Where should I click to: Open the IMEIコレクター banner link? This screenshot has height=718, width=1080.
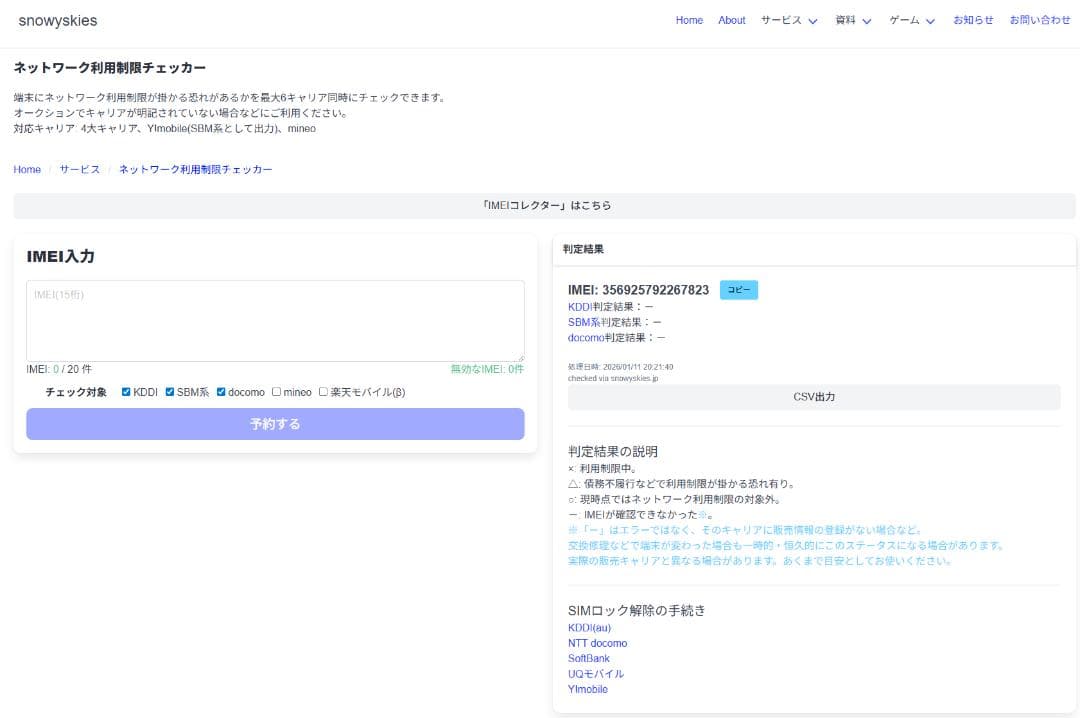(540, 205)
